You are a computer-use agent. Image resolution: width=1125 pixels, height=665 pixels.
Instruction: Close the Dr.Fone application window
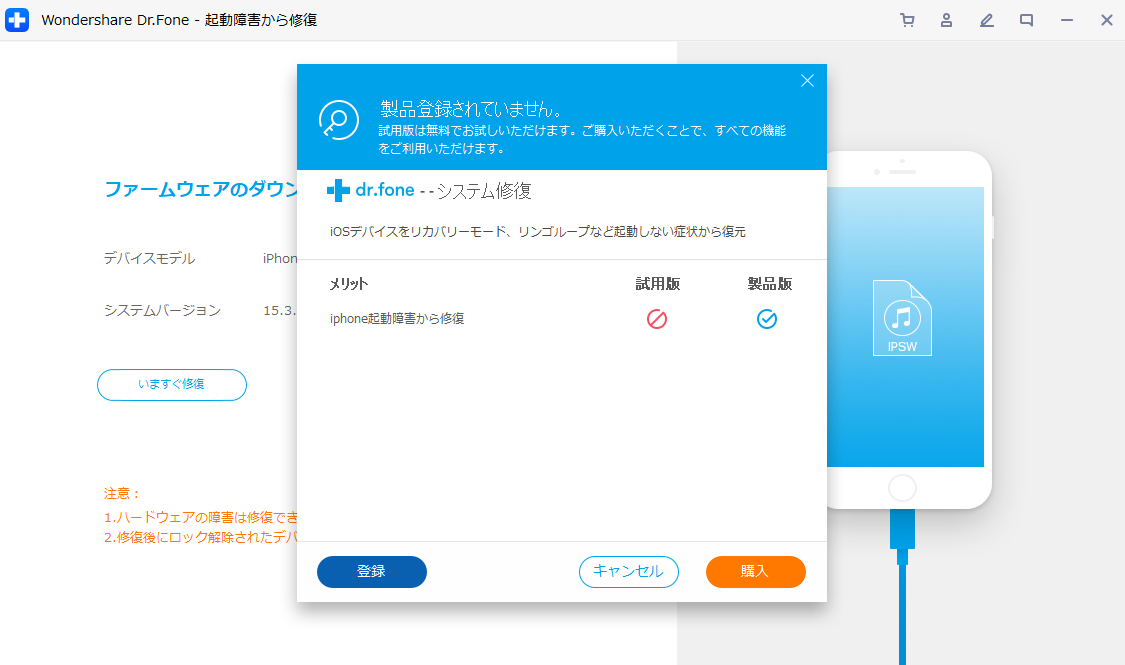tap(1106, 20)
